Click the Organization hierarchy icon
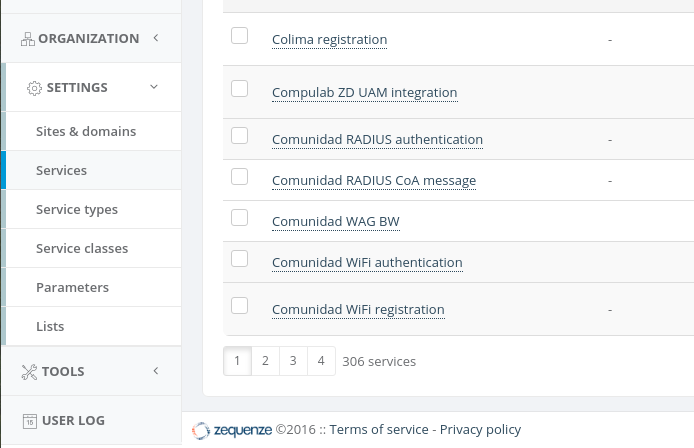Screen dimensions: 694x448 28,39
